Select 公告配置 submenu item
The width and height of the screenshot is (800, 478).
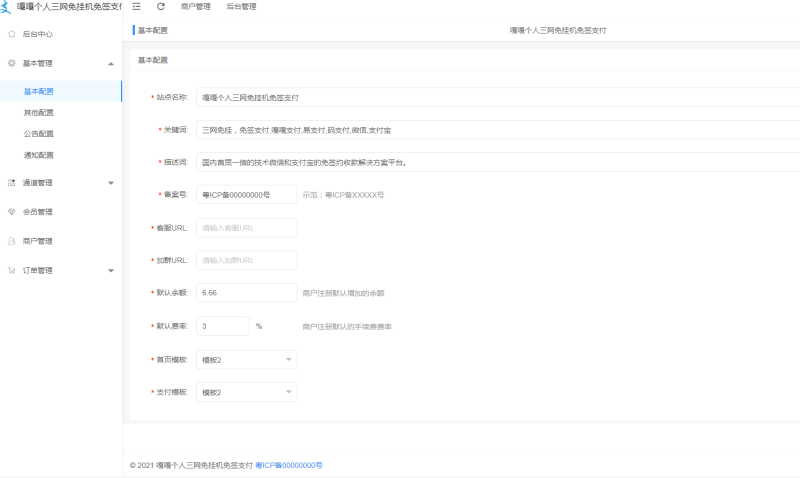[x=39, y=134]
